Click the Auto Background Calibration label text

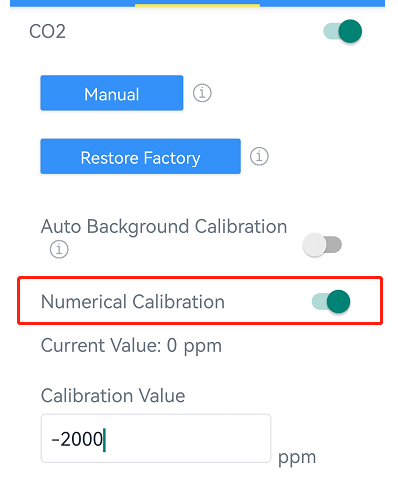(164, 227)
